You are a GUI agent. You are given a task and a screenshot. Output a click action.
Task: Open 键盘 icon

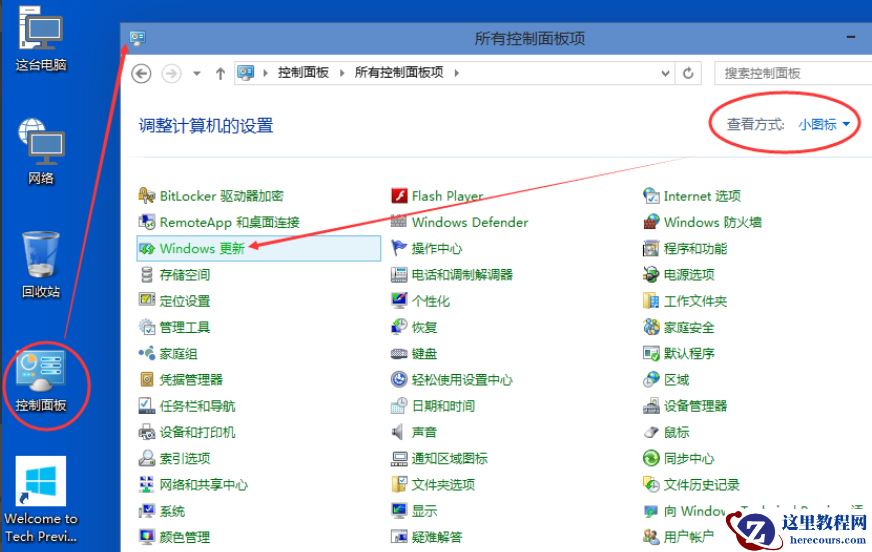pos(399,354)
